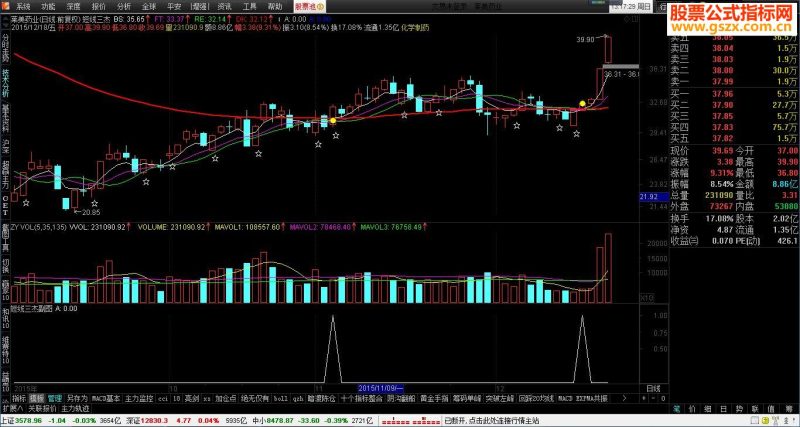This screenshot has width=800, height=427.
Task: Switch to the 联 tab in quote panel
Action: (x=756, y=408)
